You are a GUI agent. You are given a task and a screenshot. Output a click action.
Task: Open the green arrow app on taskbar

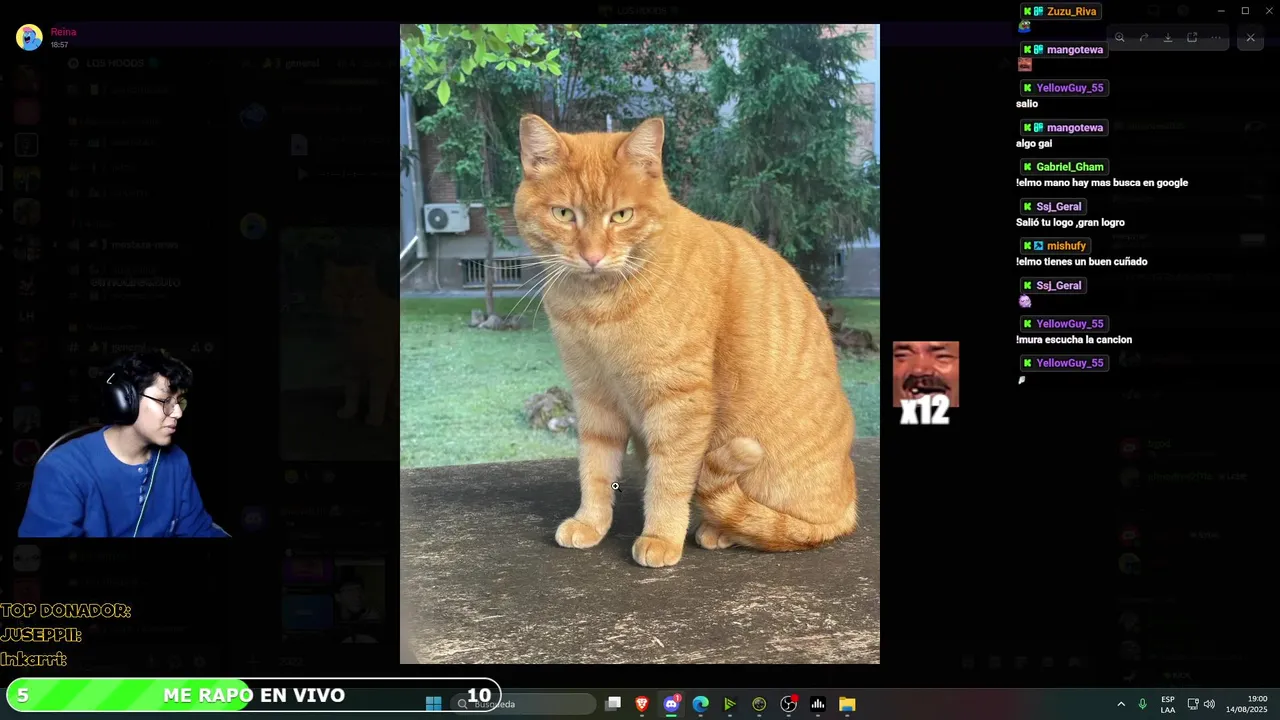pyautogui.click(x=730, y=704)
